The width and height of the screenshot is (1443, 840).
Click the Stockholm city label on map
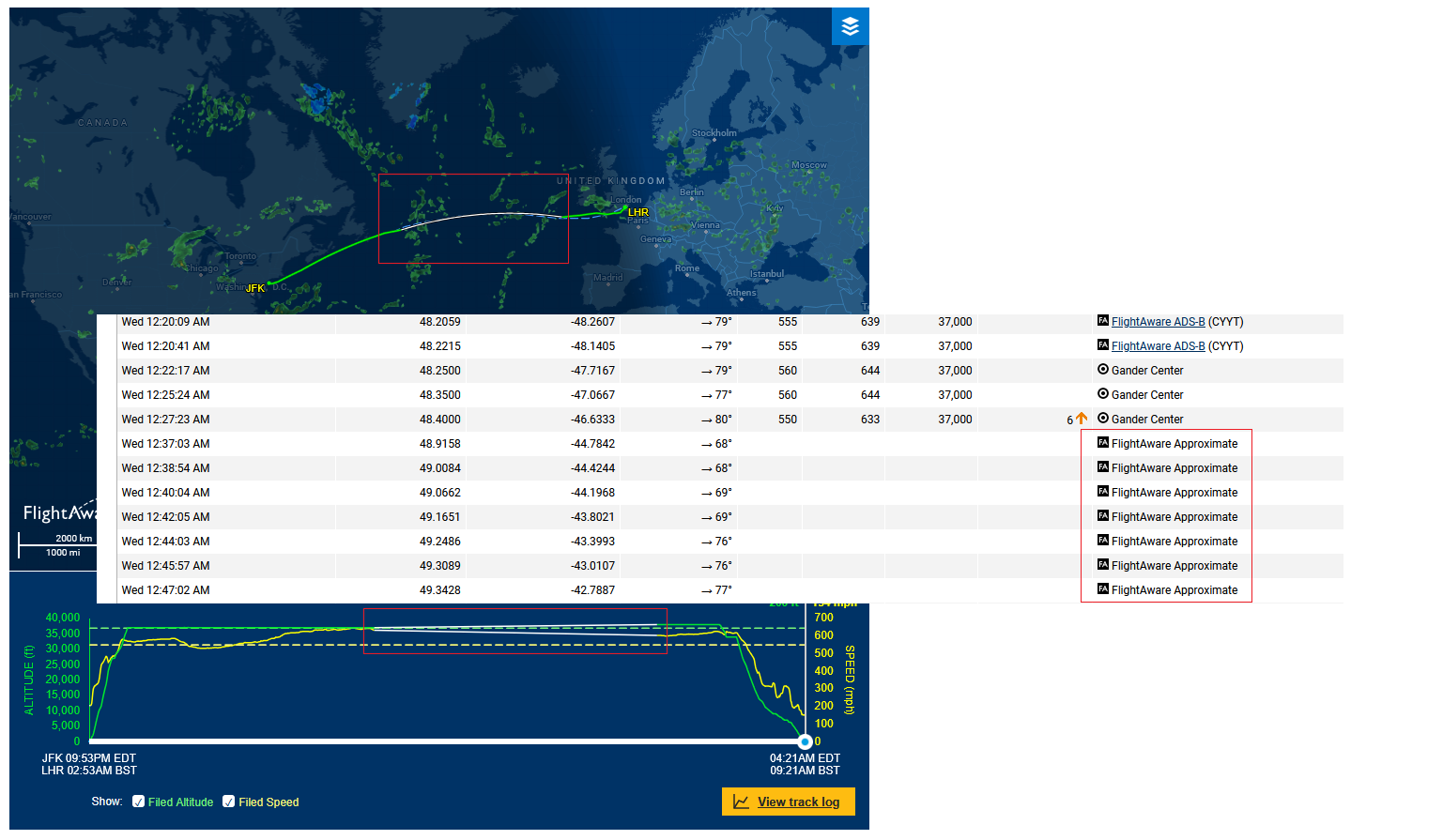pyautogui.click(x=714, y=133)
